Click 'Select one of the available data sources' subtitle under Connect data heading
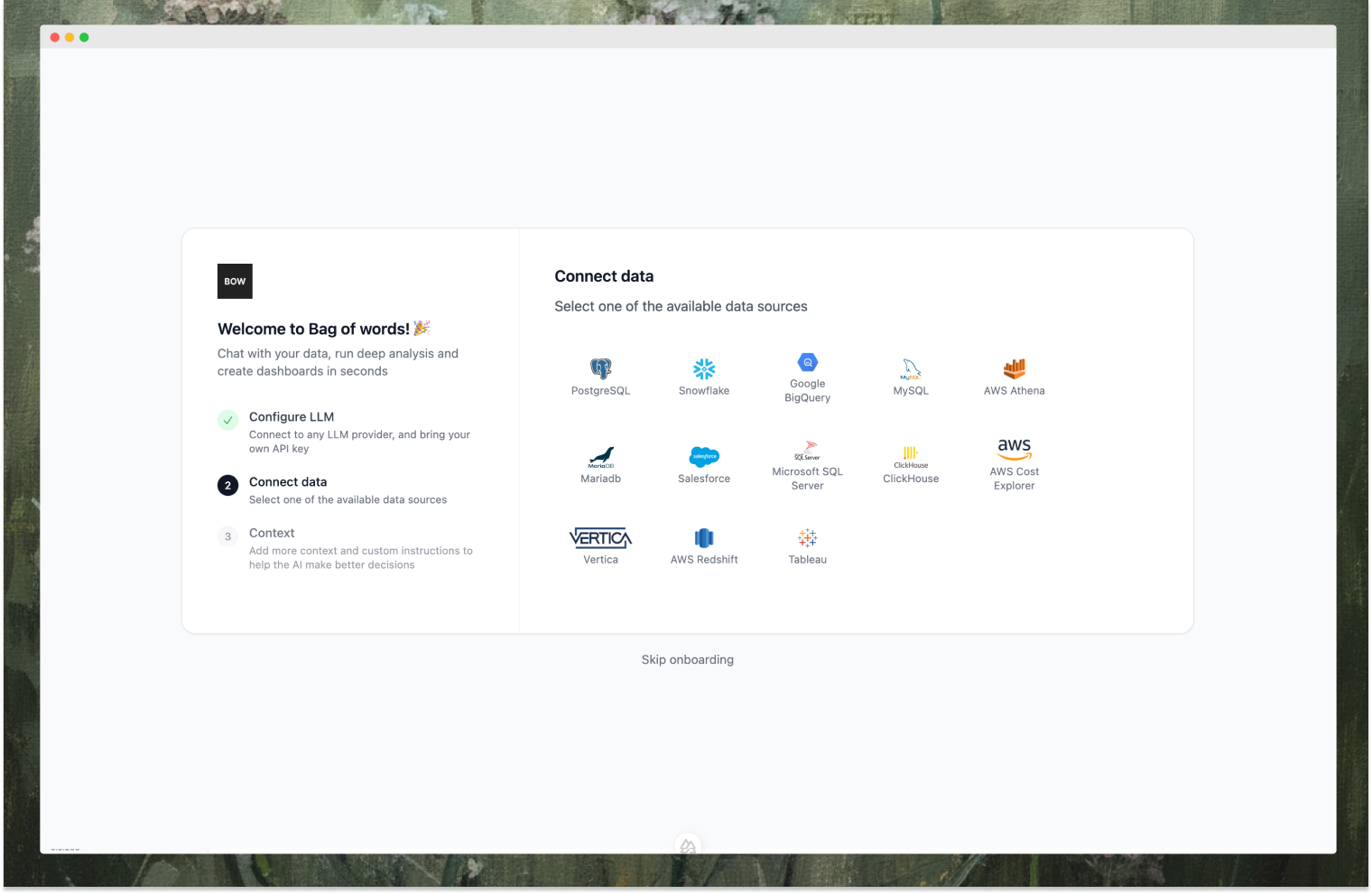The width and height of the screenshot is (1372, 894). (x=681, y=307)
